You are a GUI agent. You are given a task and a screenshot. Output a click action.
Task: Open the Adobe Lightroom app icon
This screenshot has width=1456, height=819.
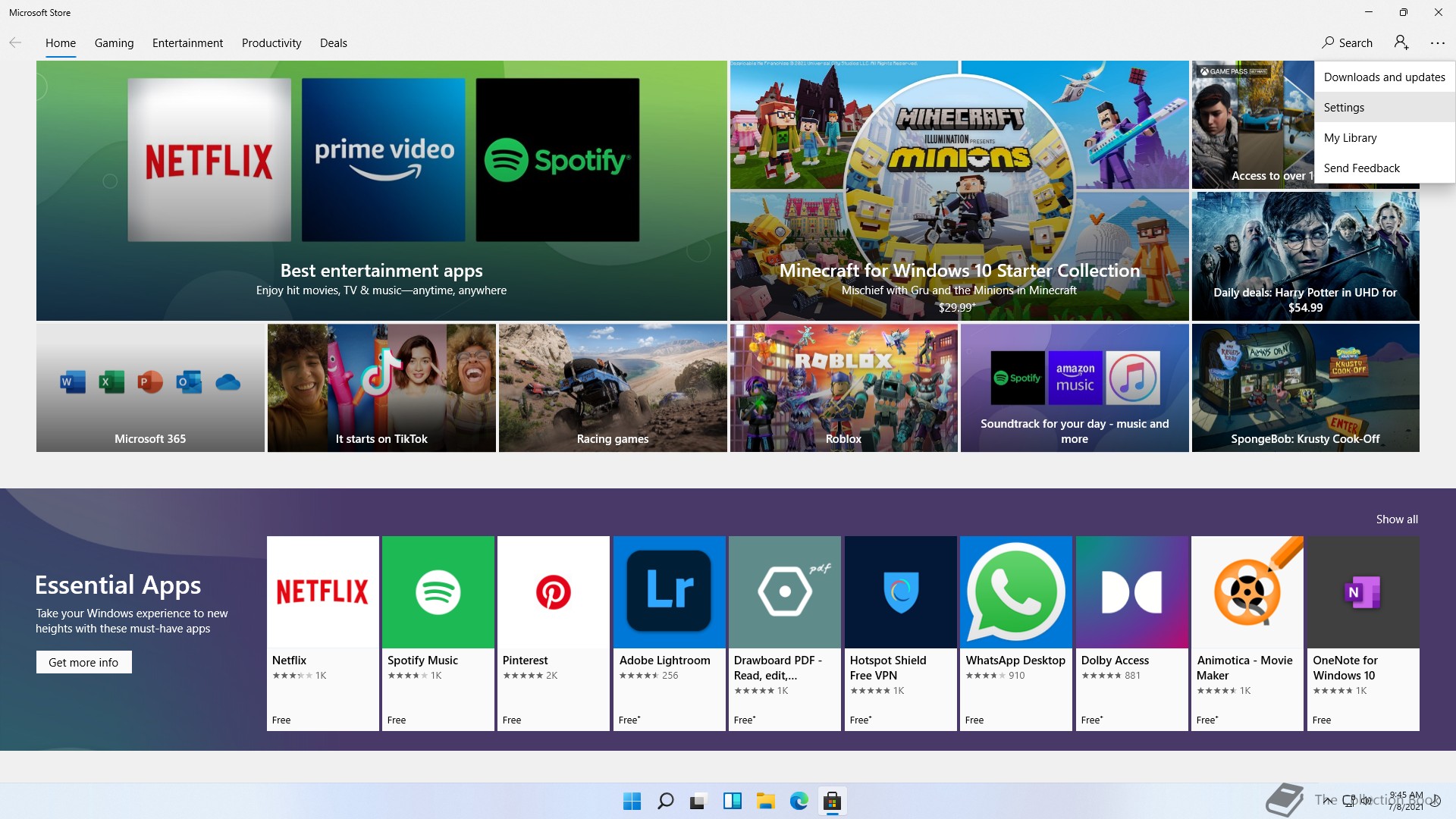[x=670, y=592]
